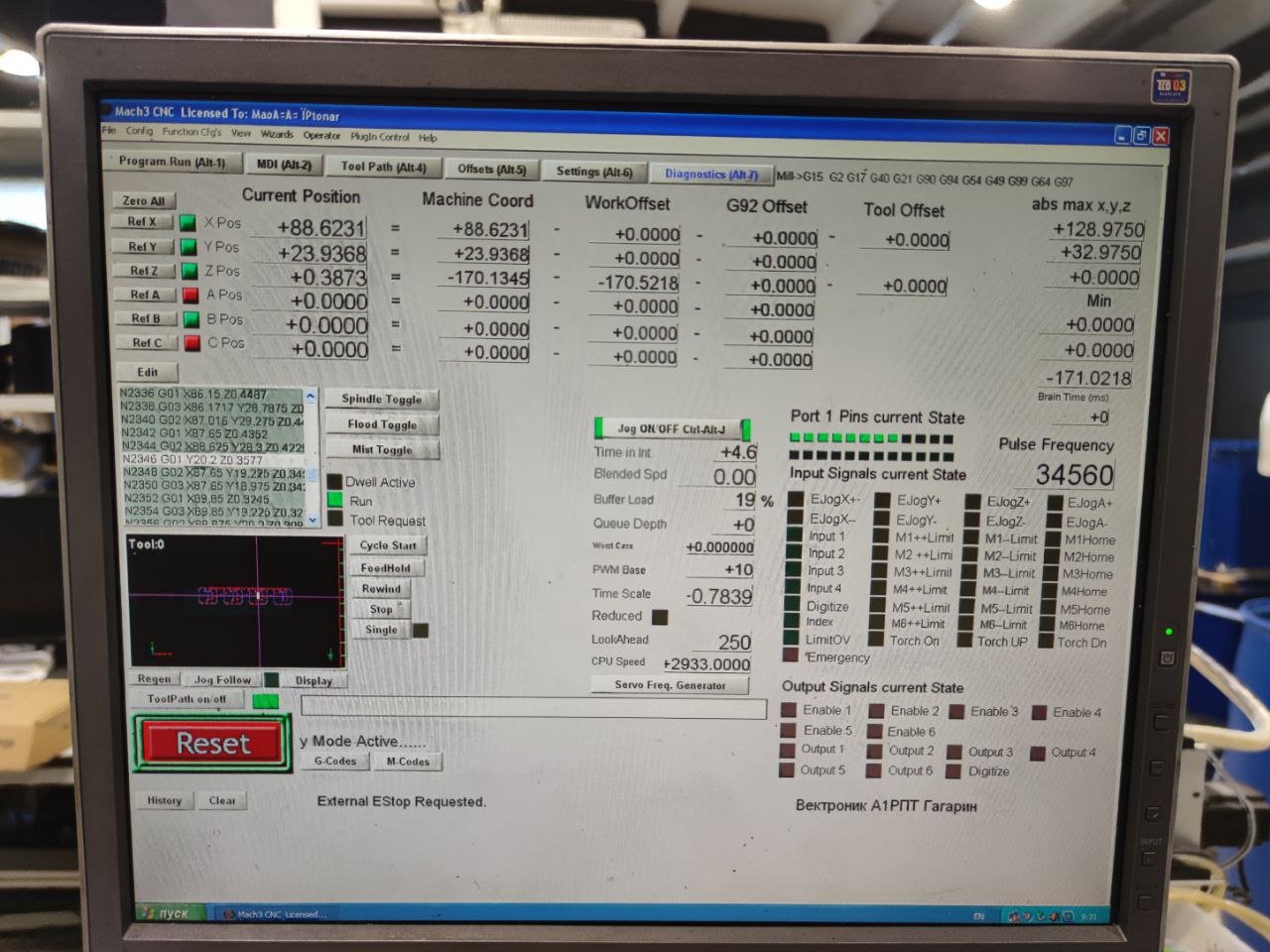Toggle flood coolant with Flood Toggle
Viewport: 1270px width, 952px height.
click(382, 424)
